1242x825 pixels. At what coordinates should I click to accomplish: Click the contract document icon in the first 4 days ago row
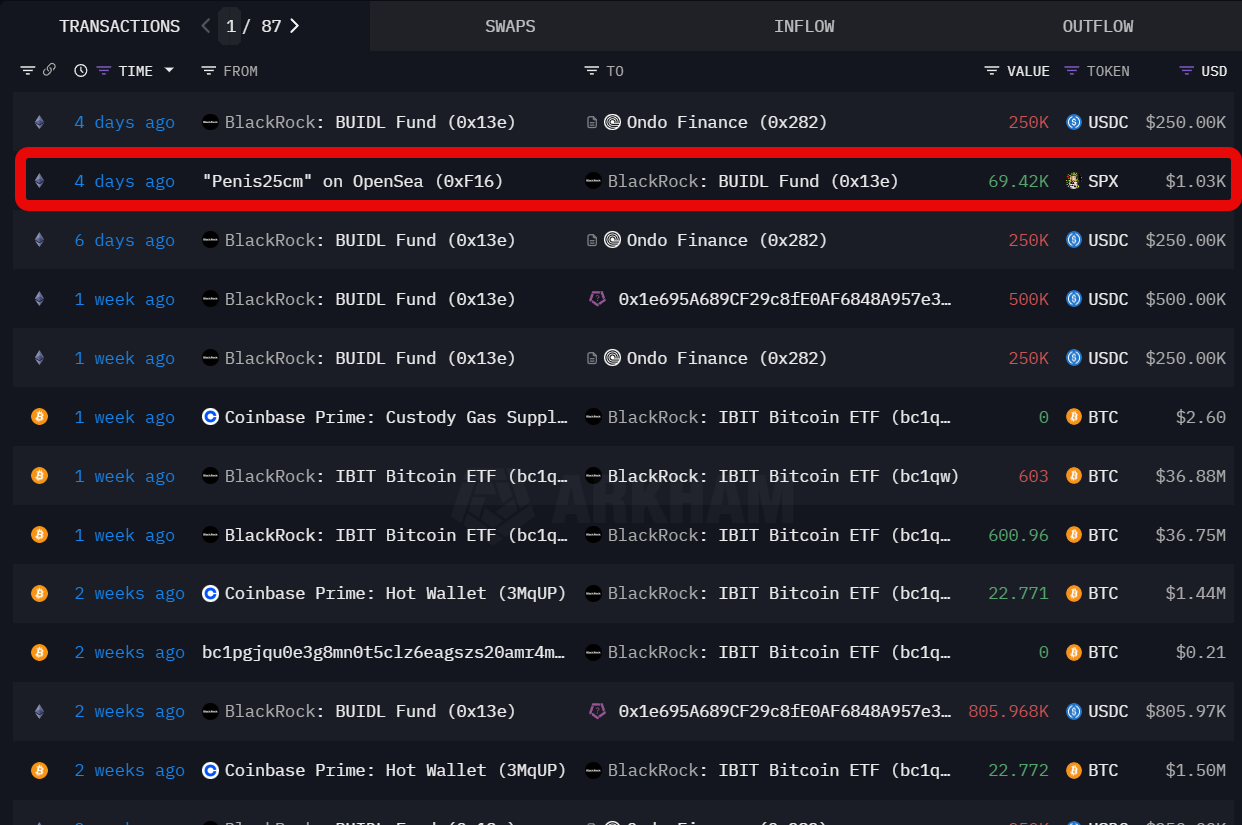point(592,122)
